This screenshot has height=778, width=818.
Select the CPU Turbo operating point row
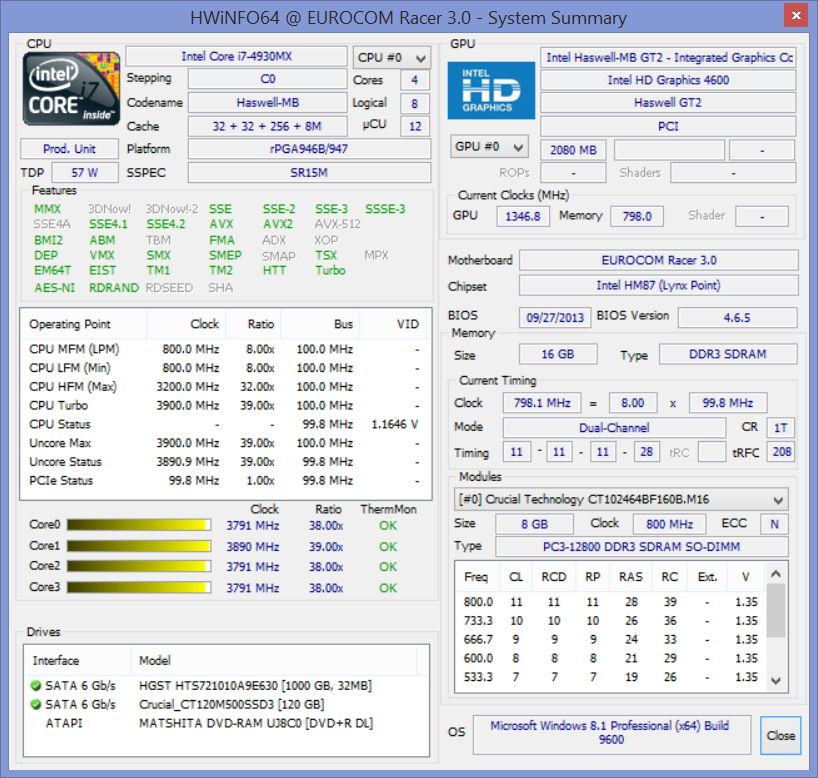coord(224,405)
